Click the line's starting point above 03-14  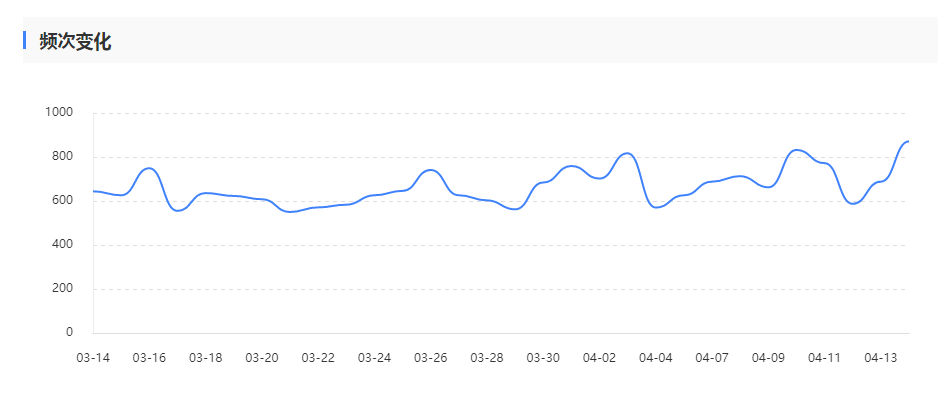pyautogui.click(x=94, y=190)
